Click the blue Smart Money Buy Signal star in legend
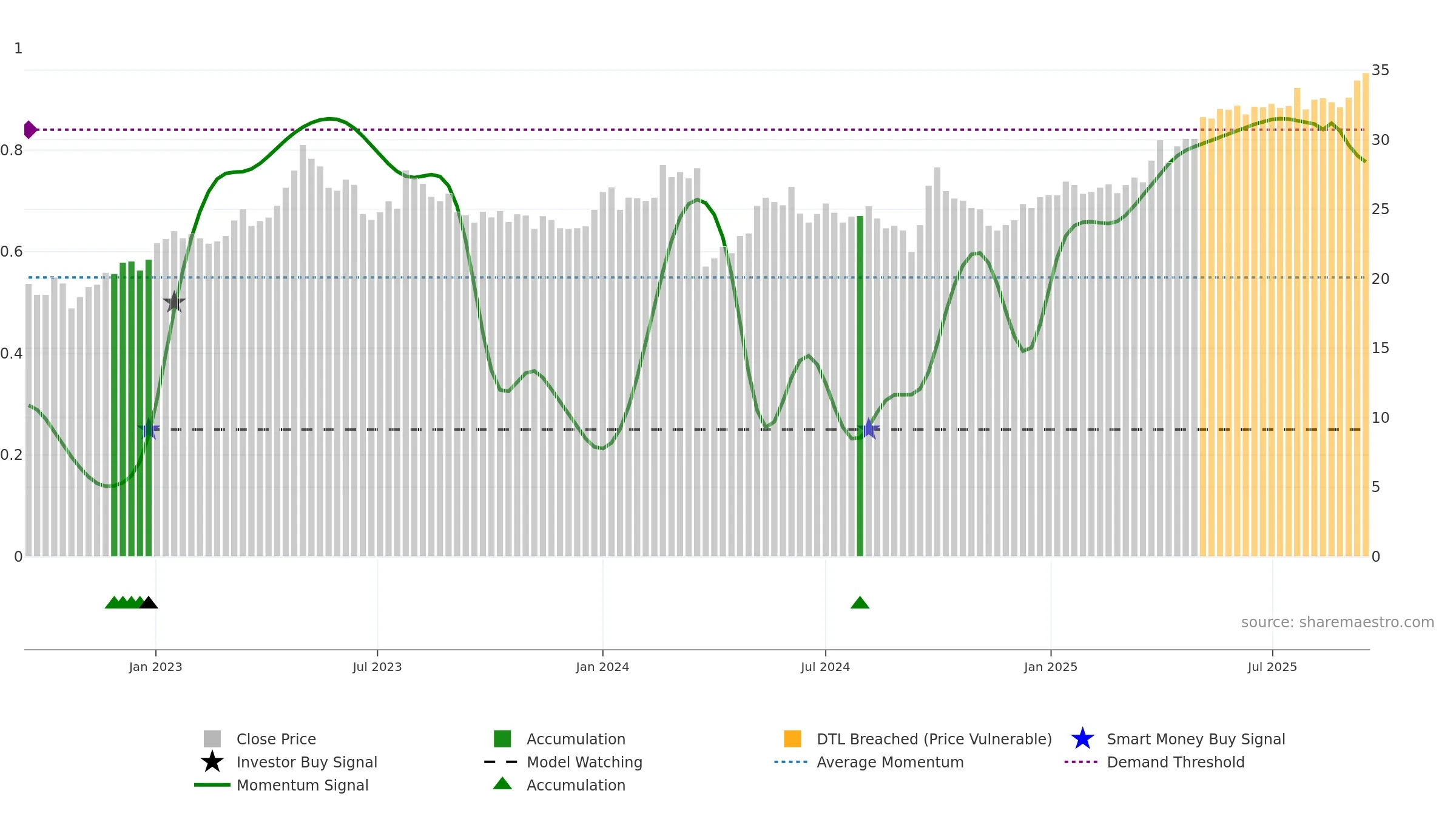This screenshot has width=1456, height=819. point(1082,738)
